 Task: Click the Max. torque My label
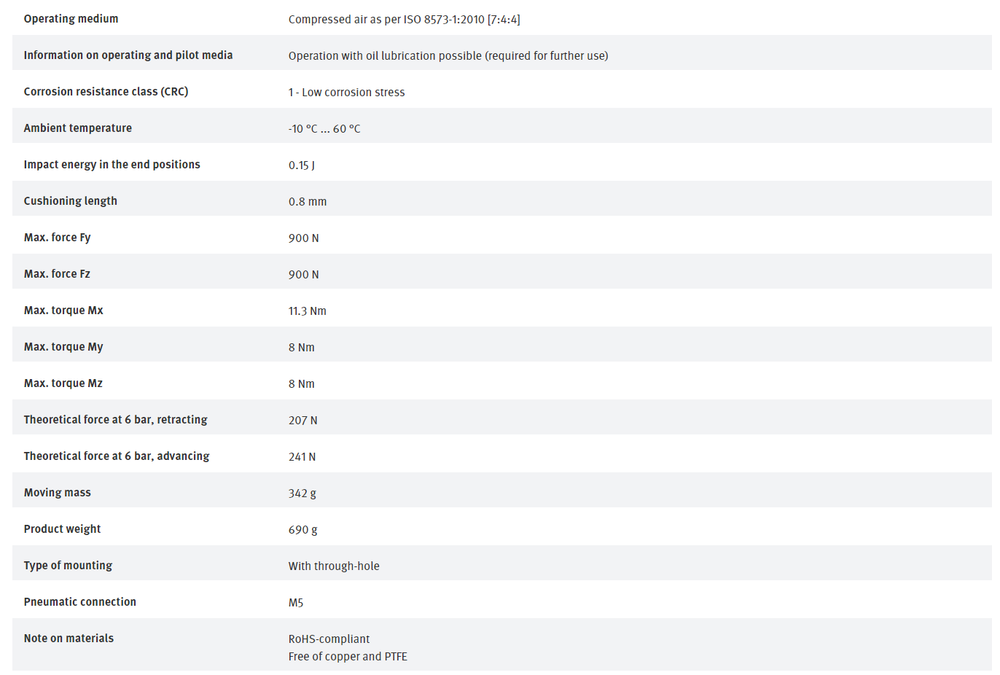click(63, 346)
